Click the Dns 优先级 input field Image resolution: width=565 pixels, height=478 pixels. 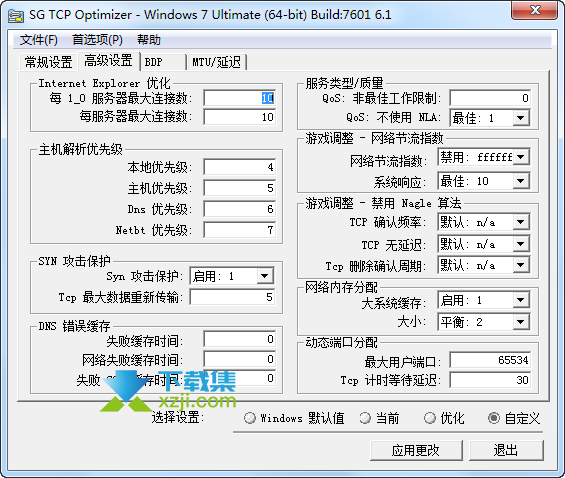click(240, 209)
